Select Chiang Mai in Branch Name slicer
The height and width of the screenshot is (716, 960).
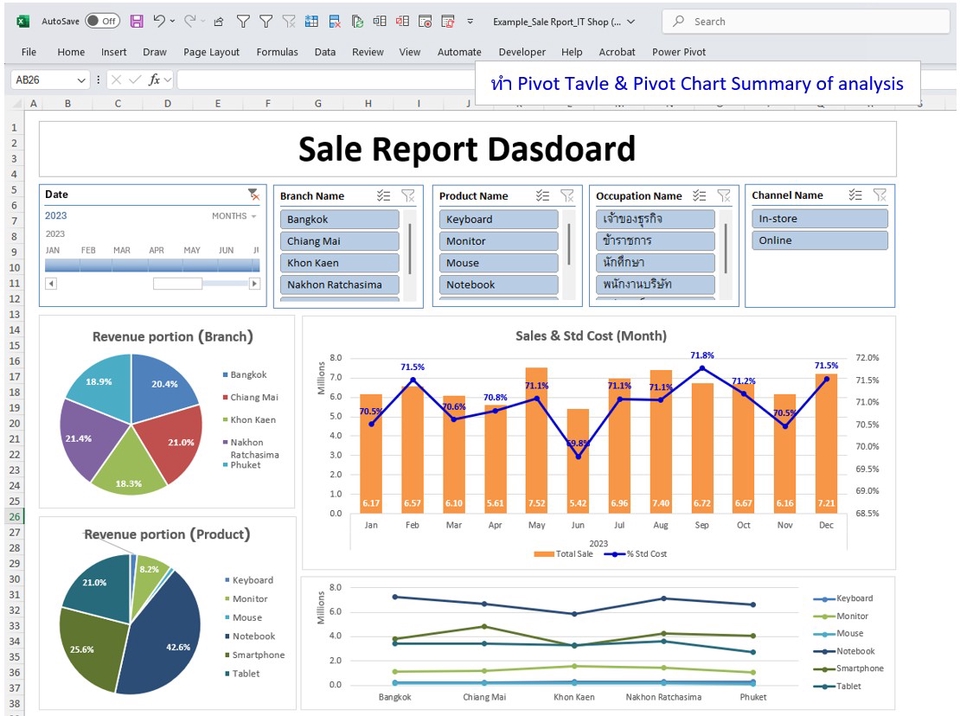coord(339,241)
